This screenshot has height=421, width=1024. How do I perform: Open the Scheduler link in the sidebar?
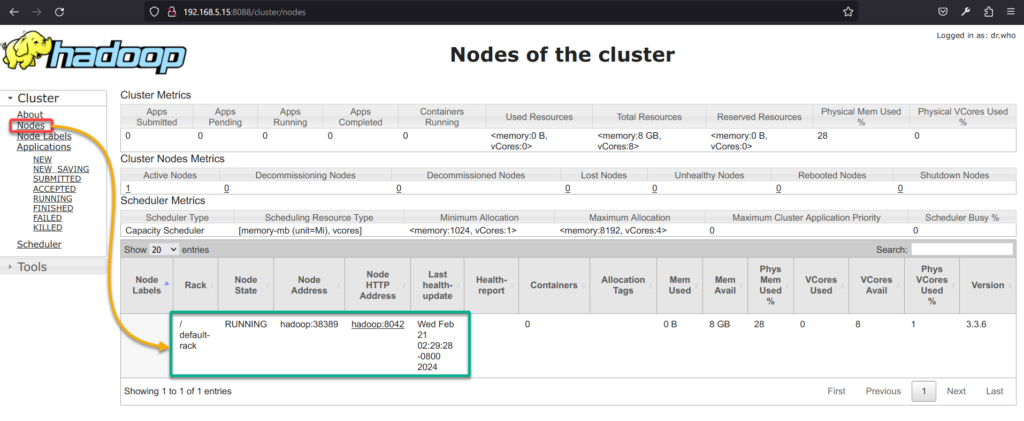[39, 244]
